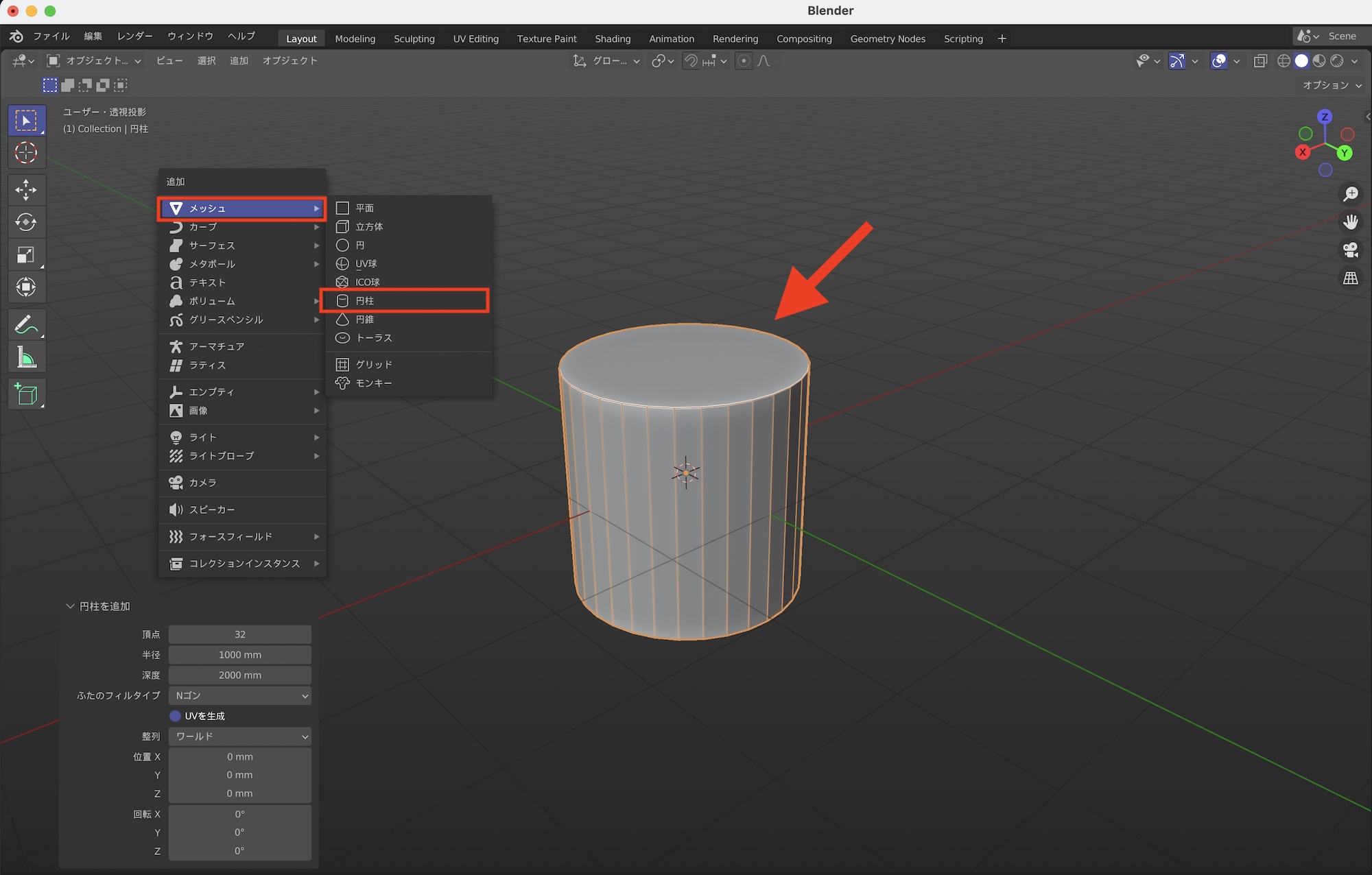Viewport: 1372px width, 875px height.
Task: Open ふたのフィルタイプ Nゴン dropdown
Action: 240,695
